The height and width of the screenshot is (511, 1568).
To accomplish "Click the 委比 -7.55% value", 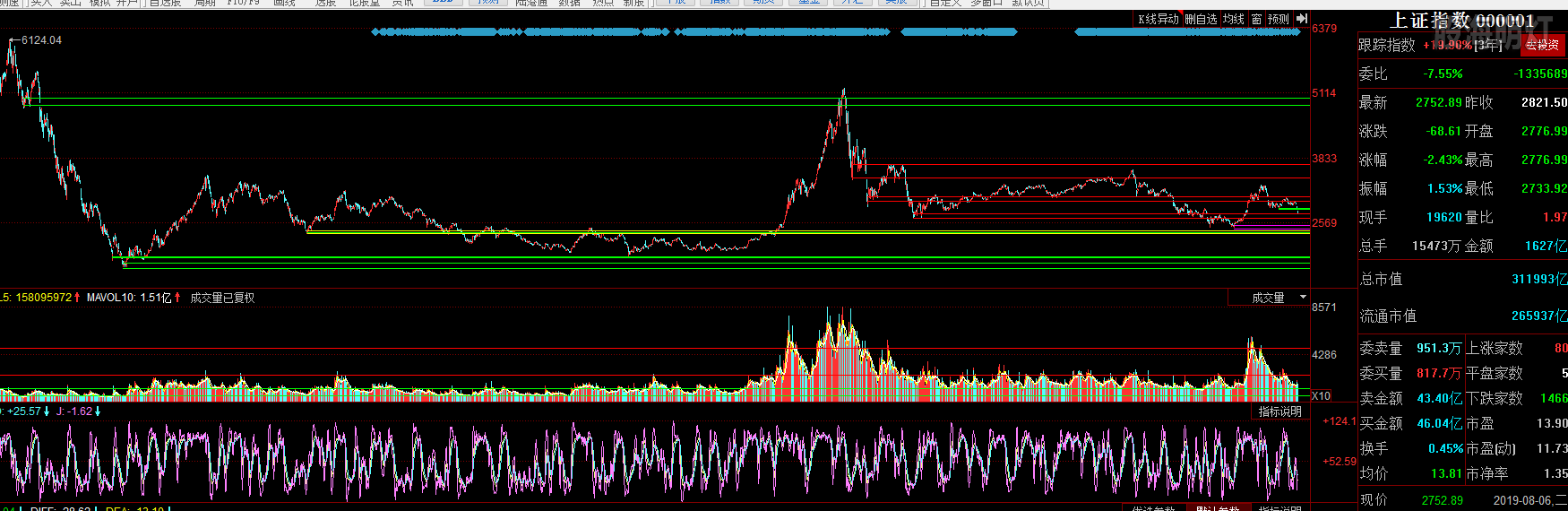I will pos(1443,74).
